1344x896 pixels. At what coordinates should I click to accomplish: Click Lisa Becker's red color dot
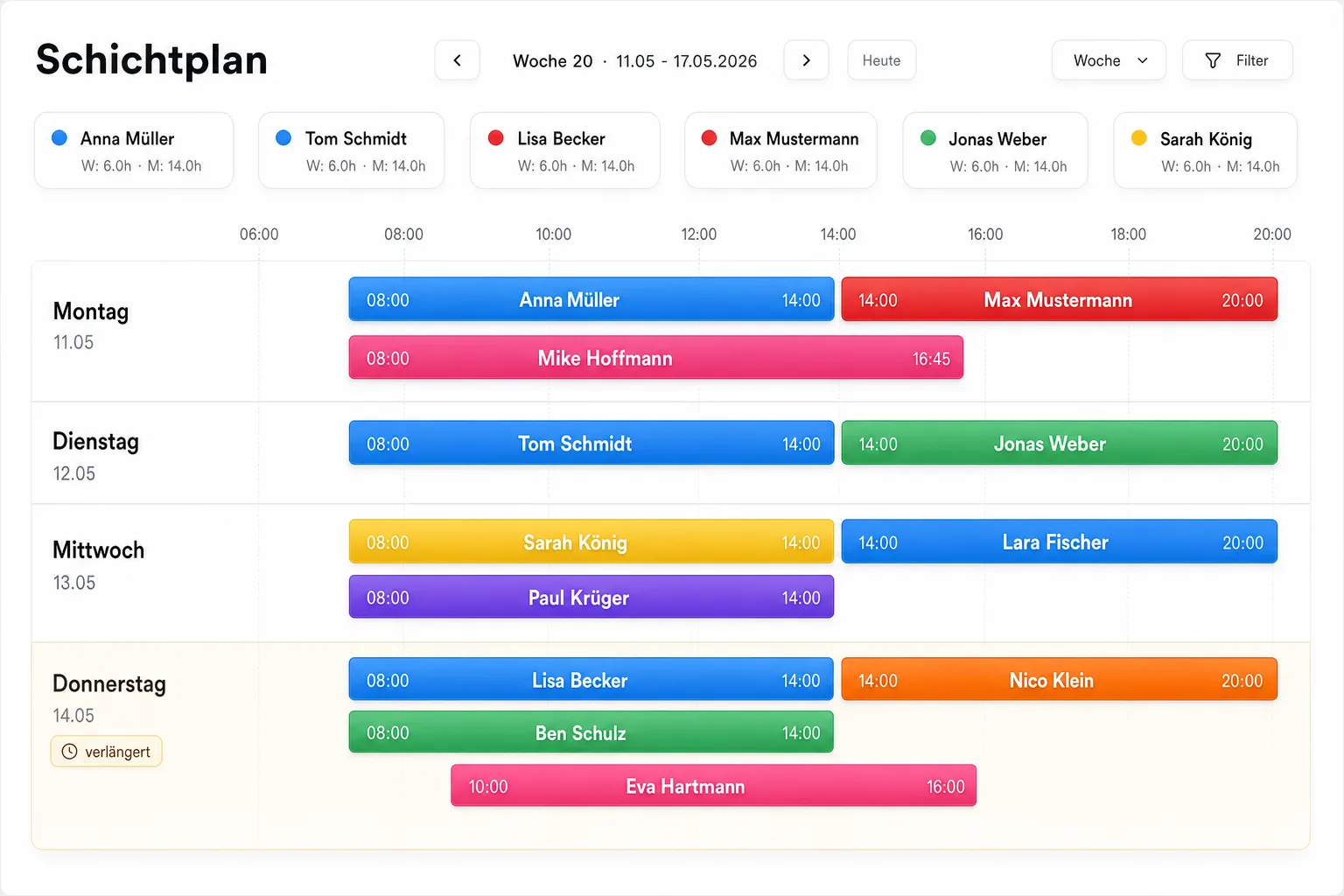pos(495,137)
